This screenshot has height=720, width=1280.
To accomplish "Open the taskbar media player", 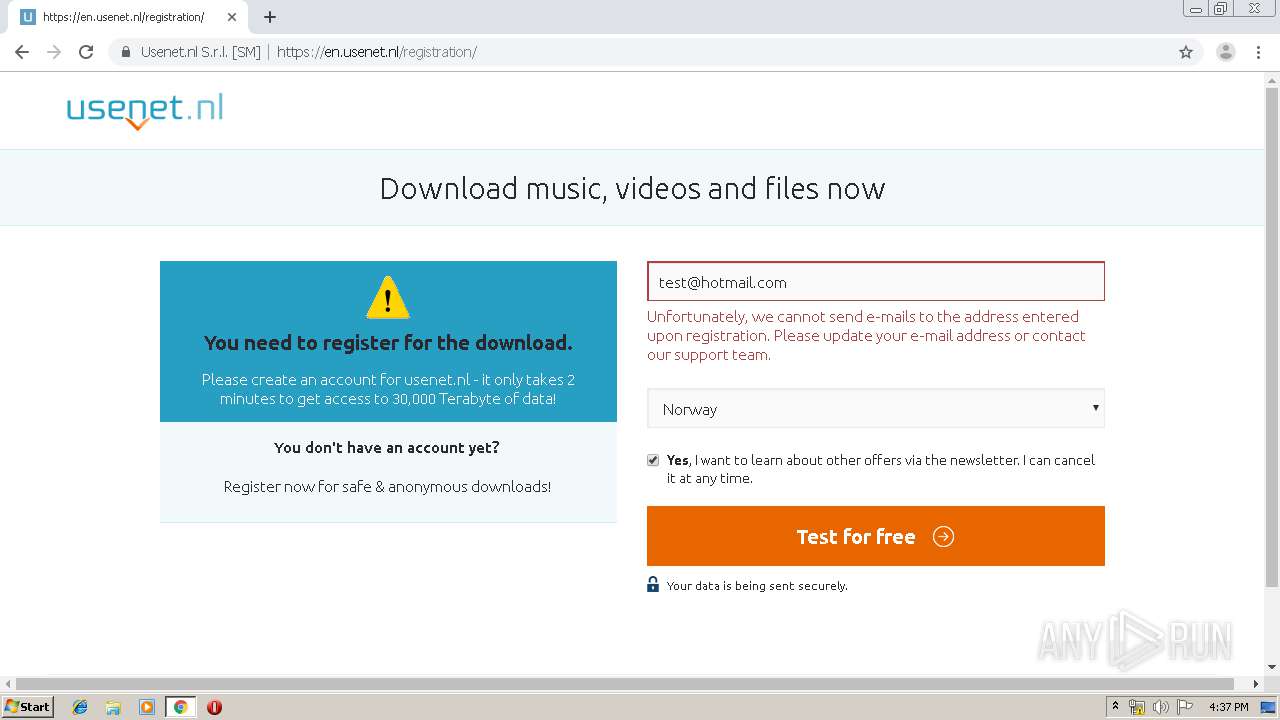I will point(147,707).
